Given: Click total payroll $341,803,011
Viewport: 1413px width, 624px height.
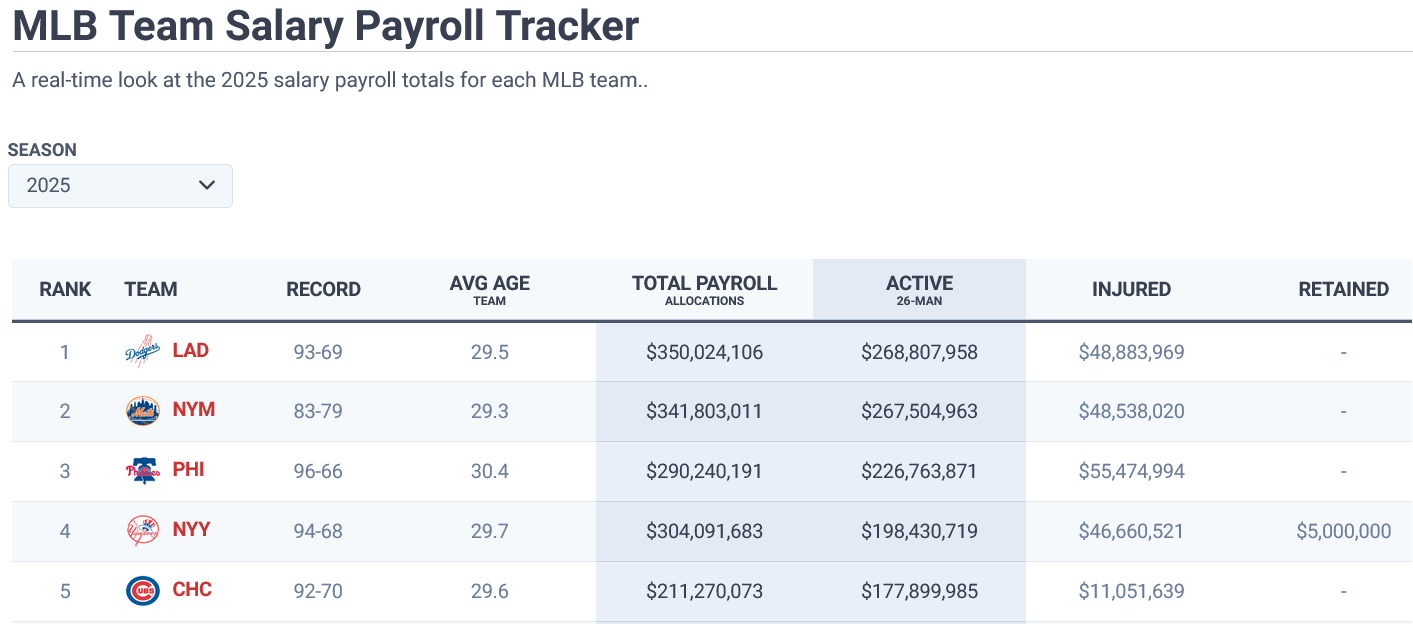Looking at the screenshot, I should coord(704,411).
